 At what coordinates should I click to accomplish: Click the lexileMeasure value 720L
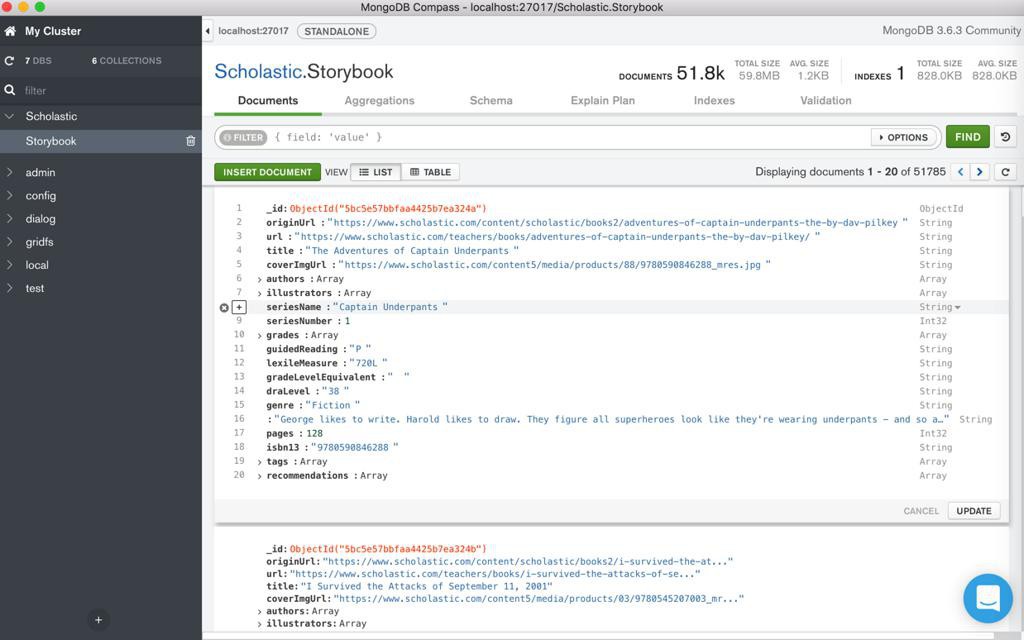coord(368,363)
